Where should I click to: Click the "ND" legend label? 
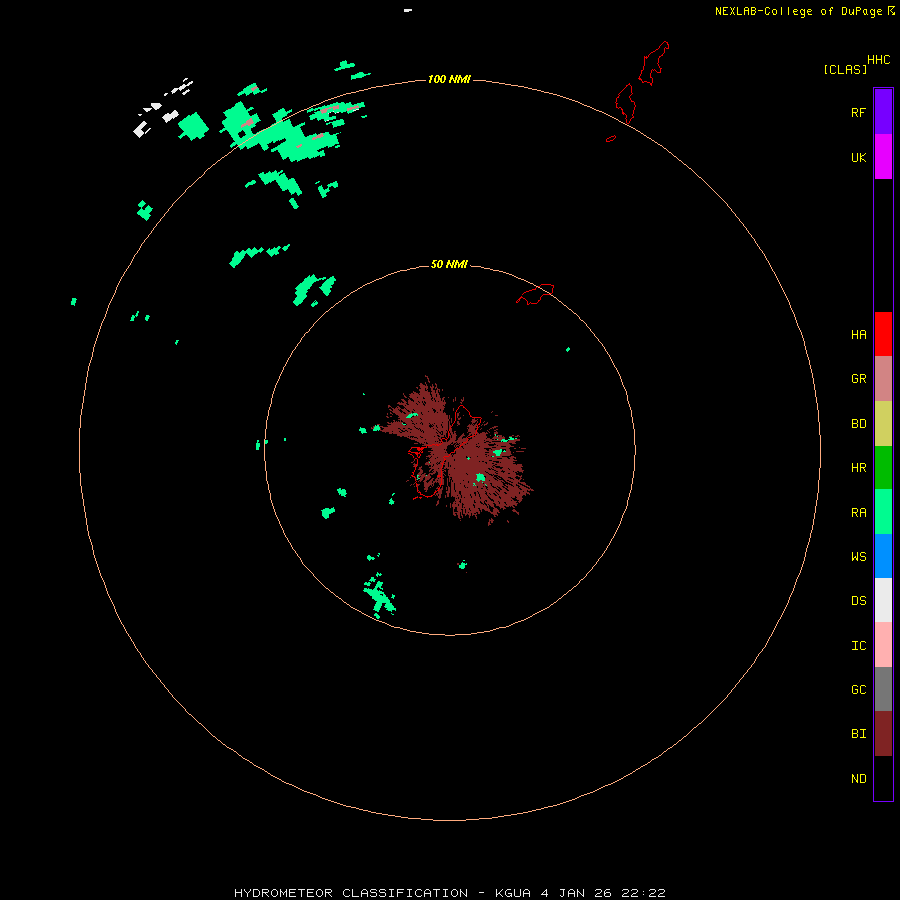858,778
